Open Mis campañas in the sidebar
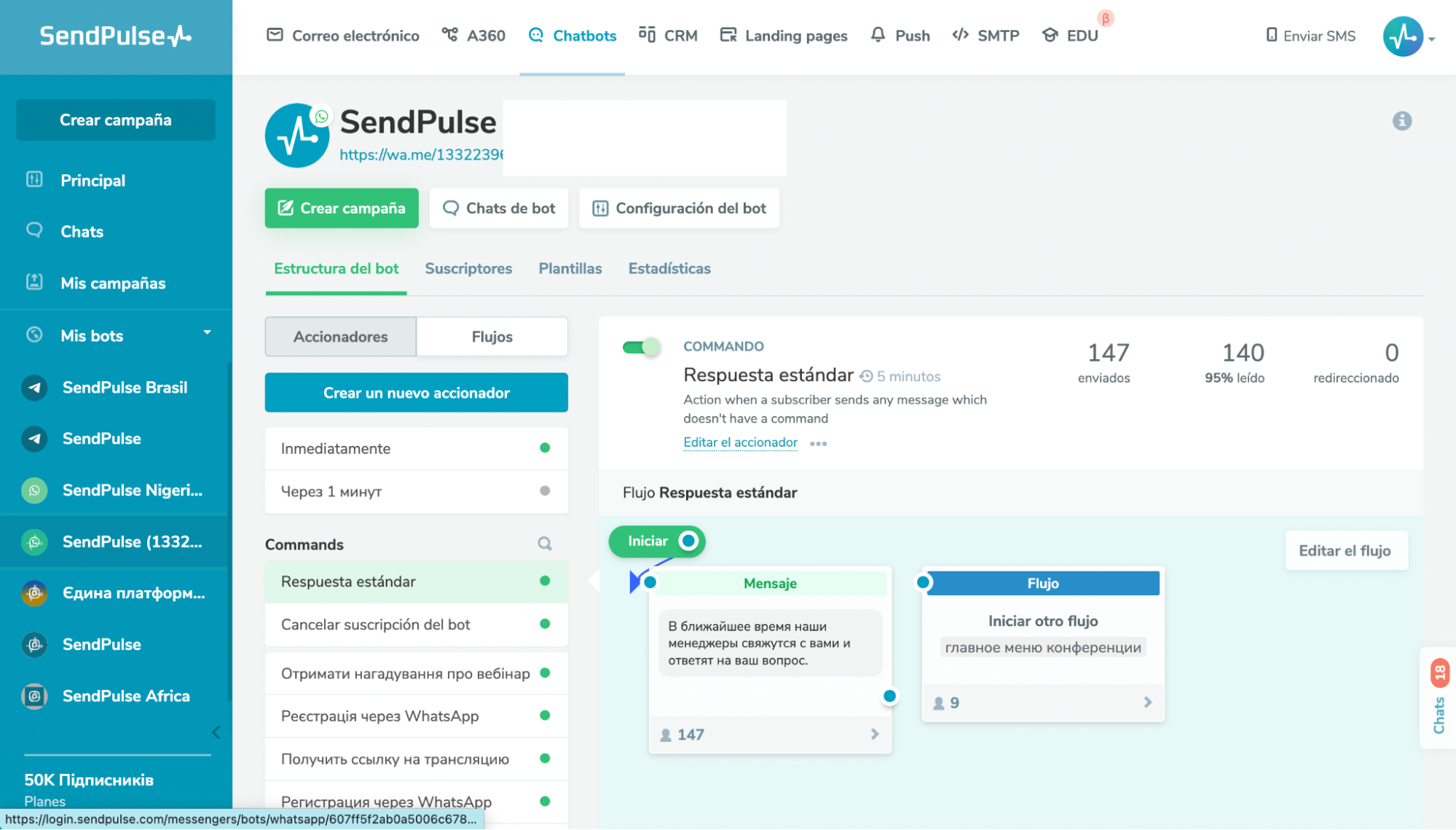Image resolution: width=1456 pixels, height=830 pixels. 113,283
